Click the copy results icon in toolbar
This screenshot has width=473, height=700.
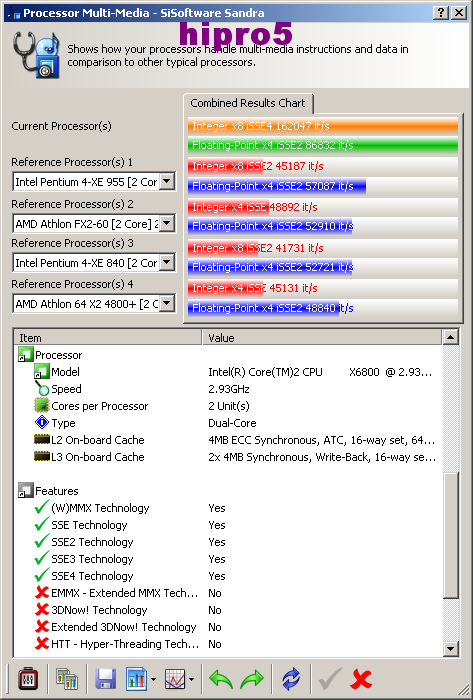tap(67, 679)
